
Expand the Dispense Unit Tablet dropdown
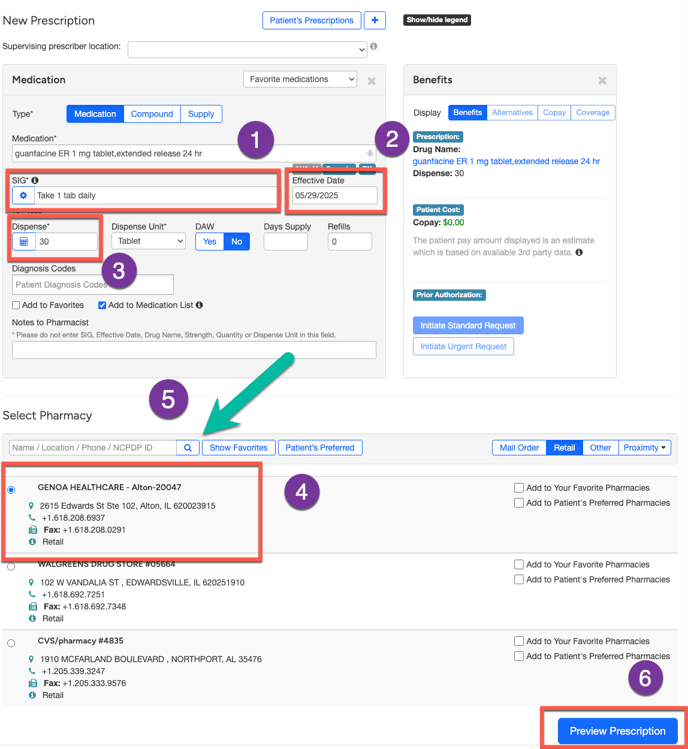148,241
